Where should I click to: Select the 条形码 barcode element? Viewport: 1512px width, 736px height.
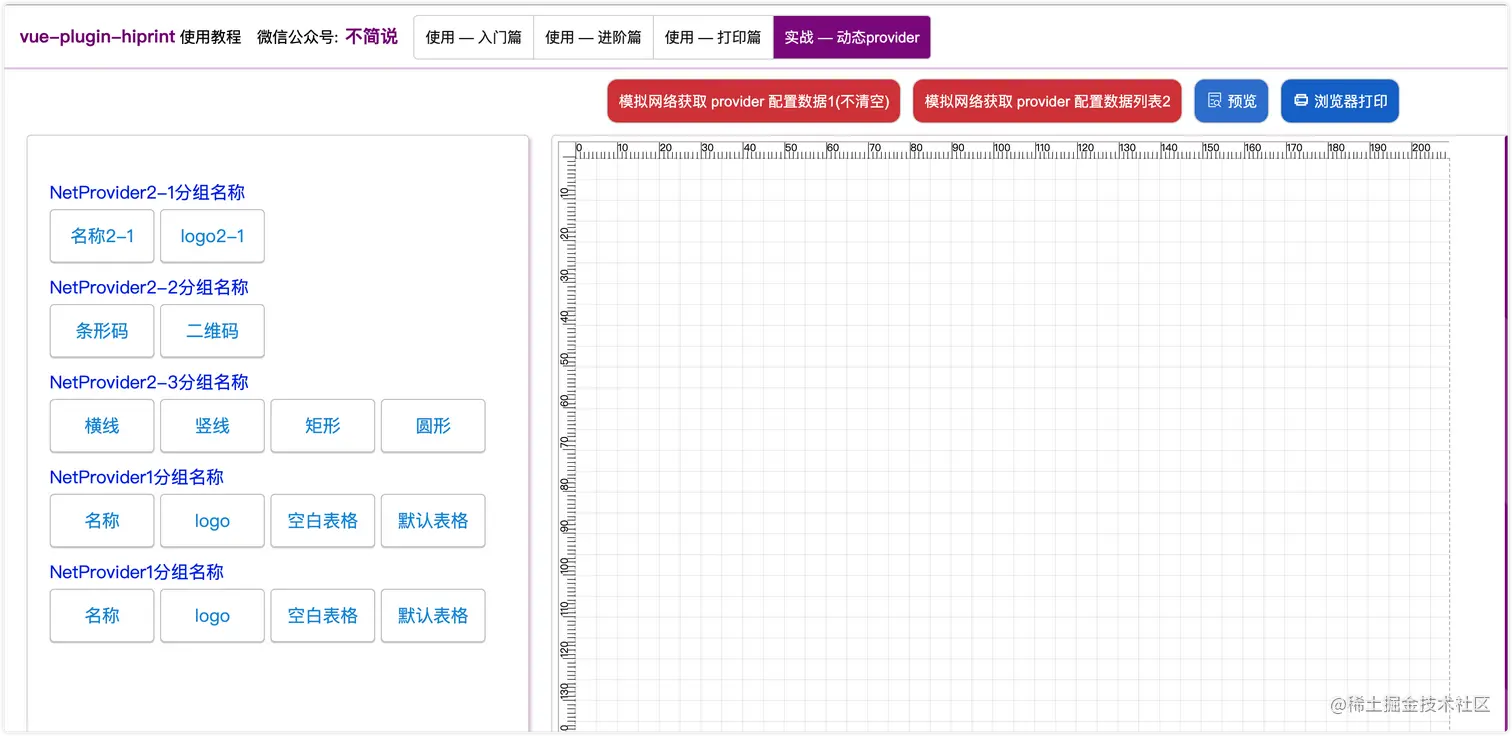click(101, 331)
